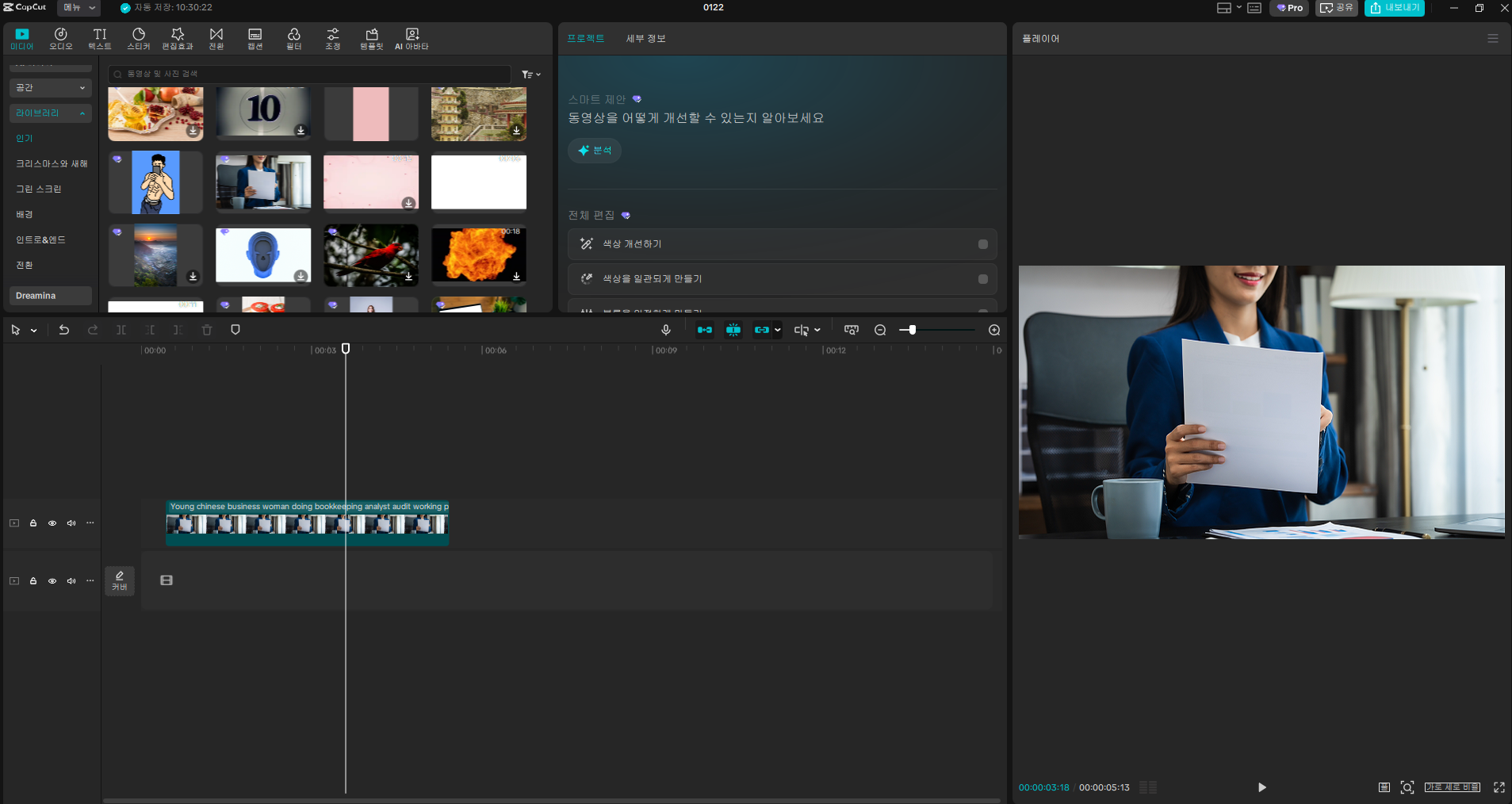Click the timeline horizontal scrollbar
Screen dimensions: 1512x804
(552, 800)
